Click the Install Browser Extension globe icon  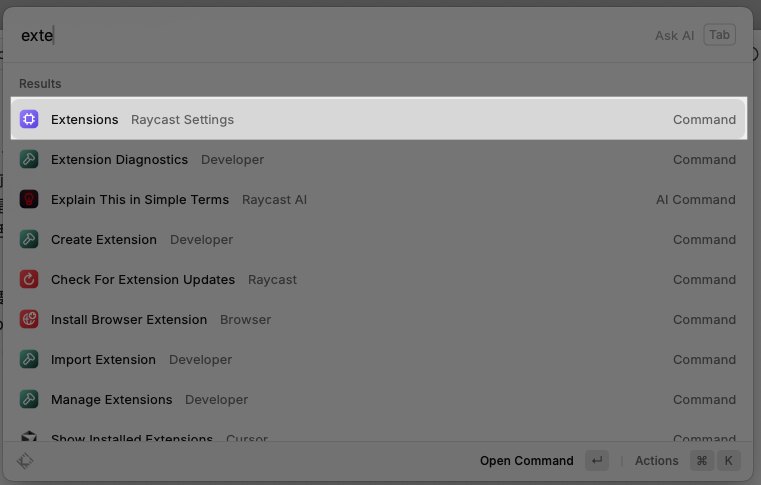[x=29, y=319]
